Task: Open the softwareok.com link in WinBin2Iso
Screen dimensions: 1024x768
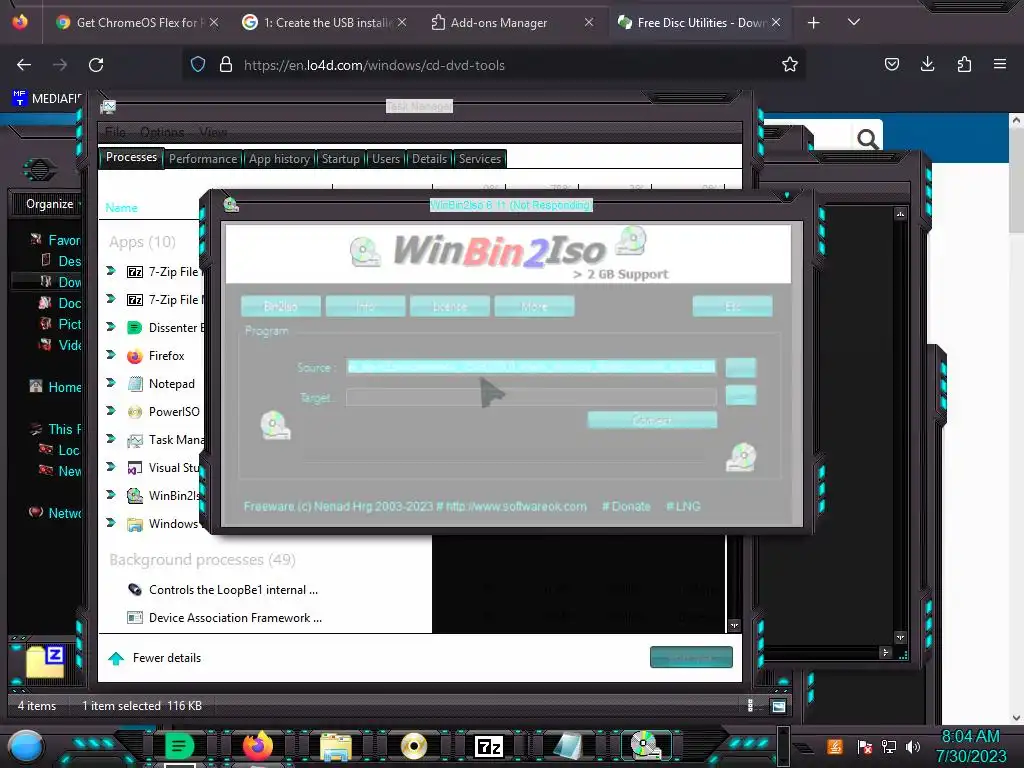Action: coord(516,506)
